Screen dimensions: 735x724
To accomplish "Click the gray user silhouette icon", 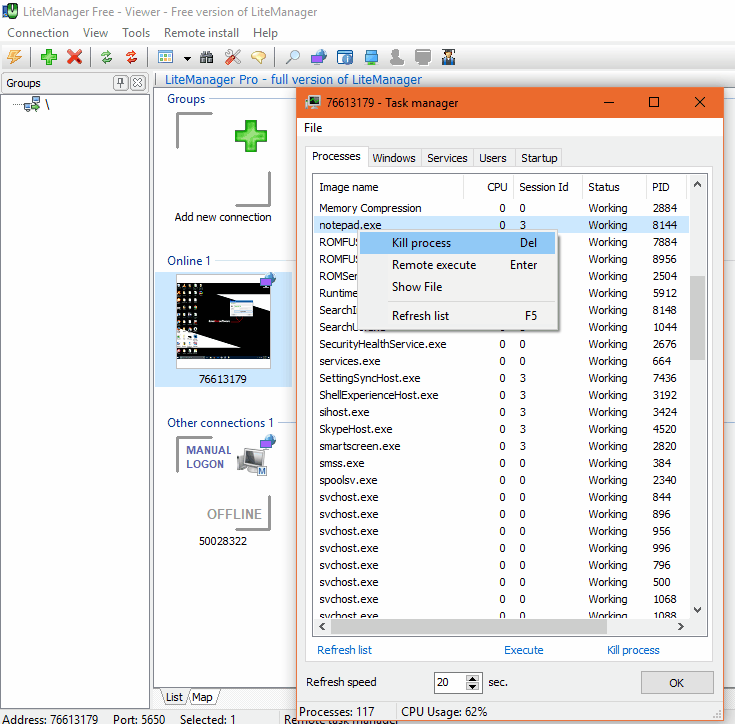I will (397, 57).
